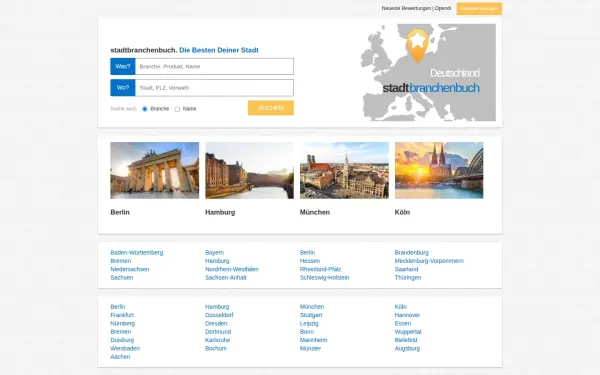Click the bold Köln heading
Screen dimensions: 600x375
coord(402,212)
